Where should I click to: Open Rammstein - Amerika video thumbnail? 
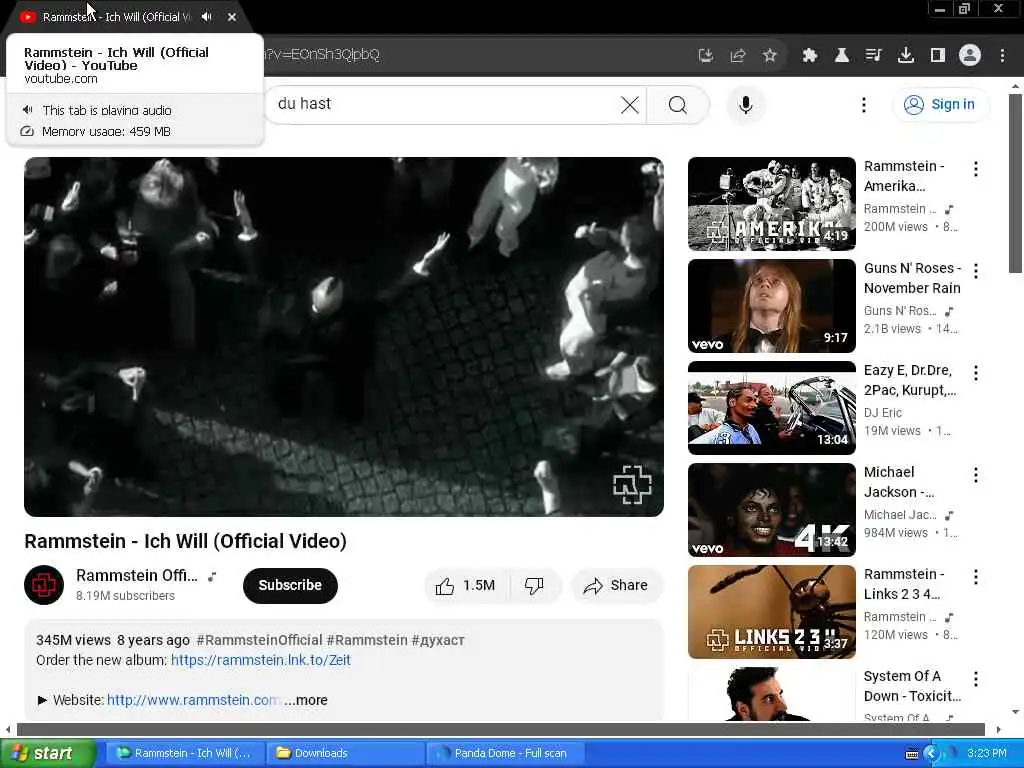[x=771, y=204]
